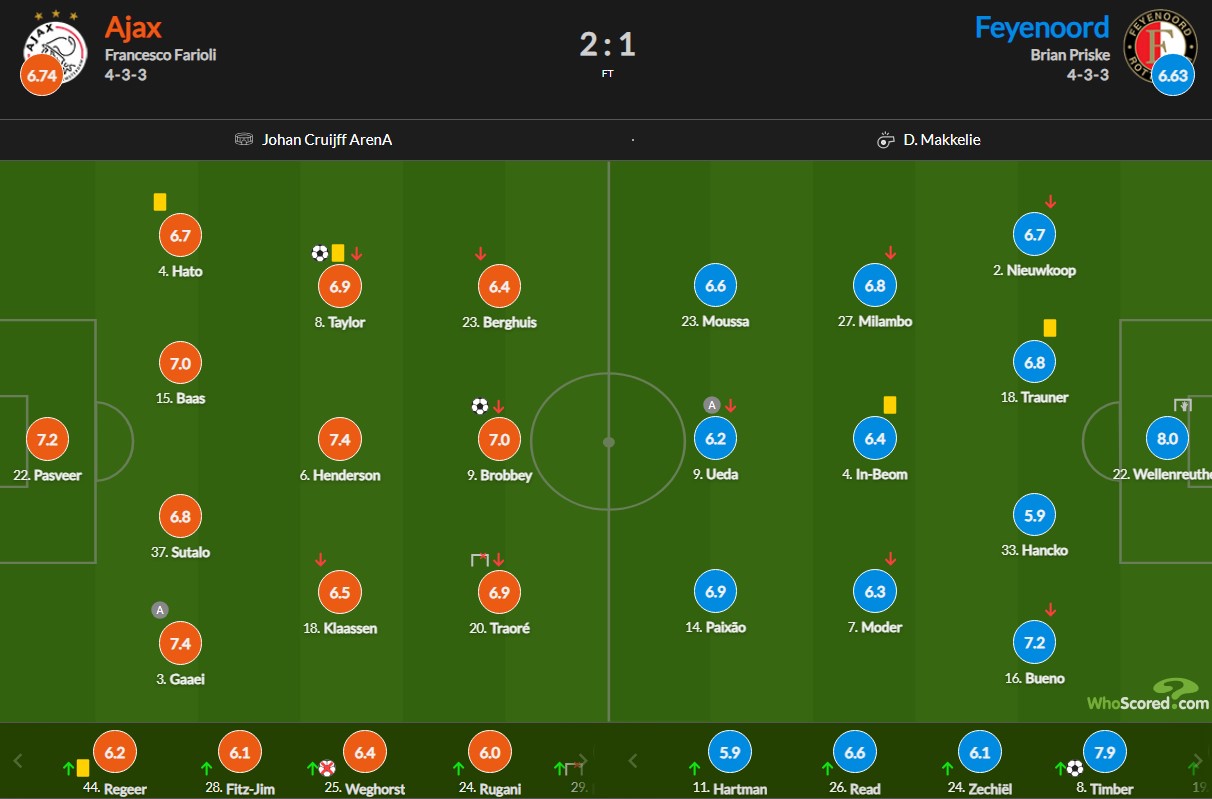1212x799 pixels.
Task: Open the Ajax team name link
Action: coord(133,27)
